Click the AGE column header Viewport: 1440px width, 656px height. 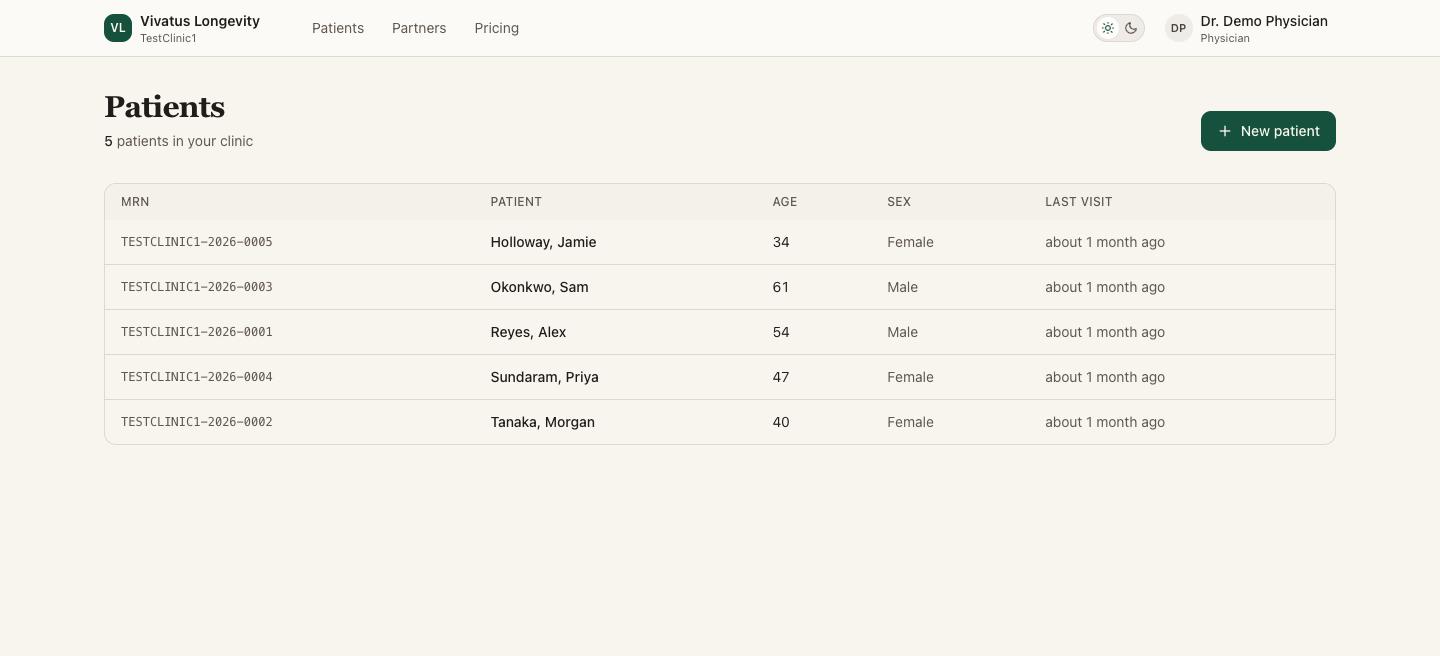[x=785, y=202]
